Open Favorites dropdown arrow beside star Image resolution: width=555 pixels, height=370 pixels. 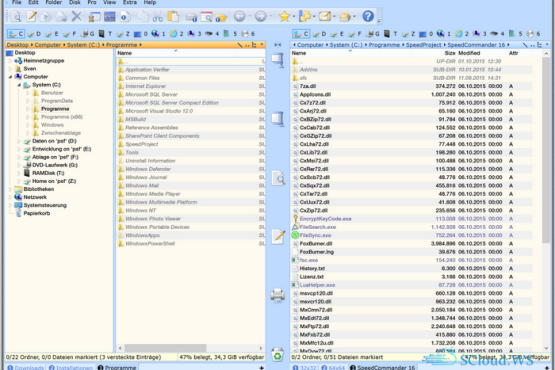click(x=293, y=16)
